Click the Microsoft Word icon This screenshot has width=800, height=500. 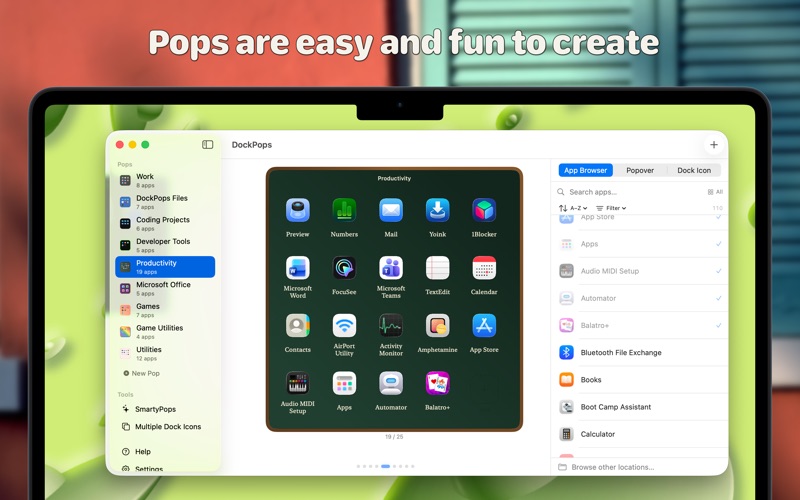(297, 268)
